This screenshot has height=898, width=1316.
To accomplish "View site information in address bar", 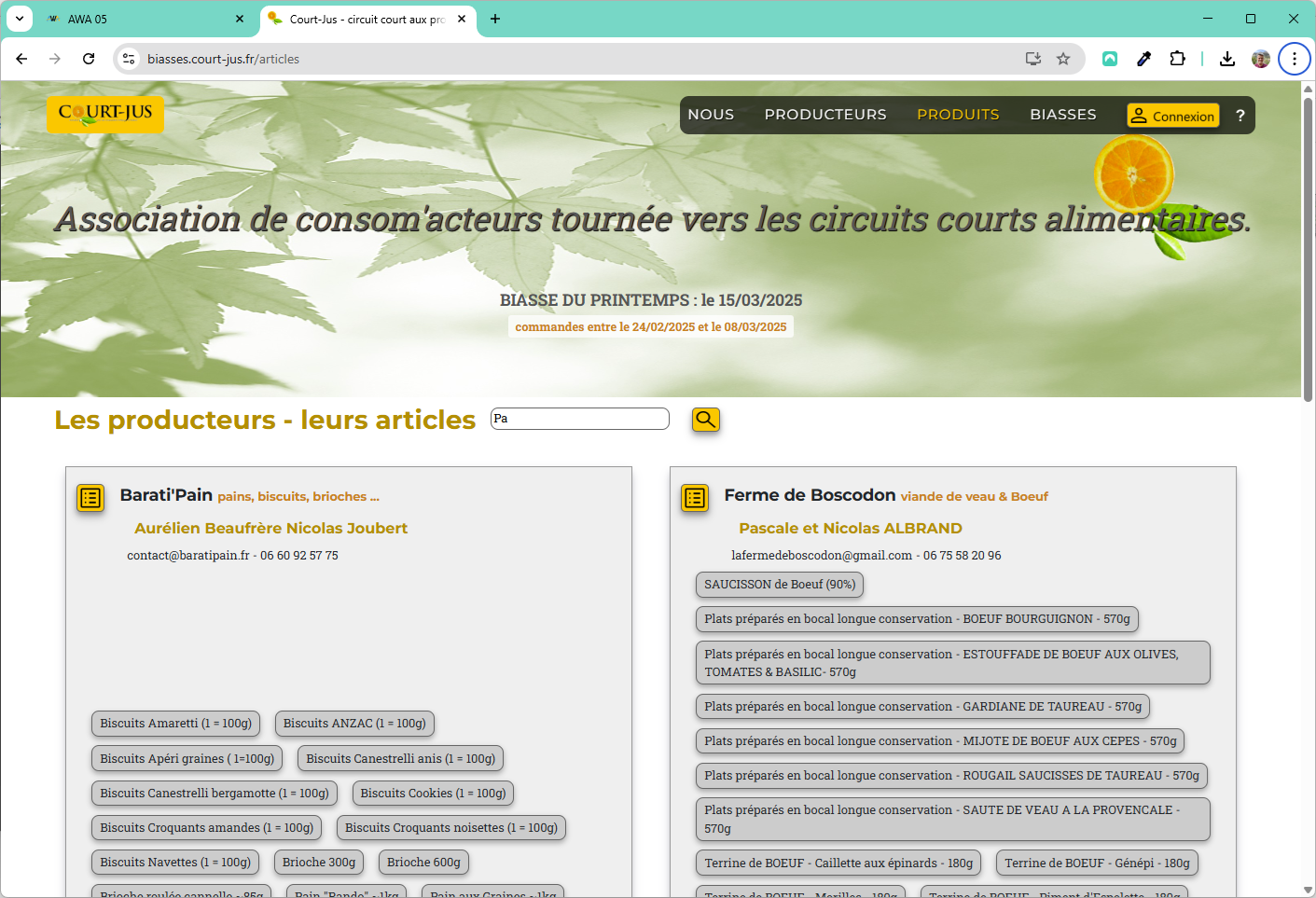I will [x=130, y=59].
